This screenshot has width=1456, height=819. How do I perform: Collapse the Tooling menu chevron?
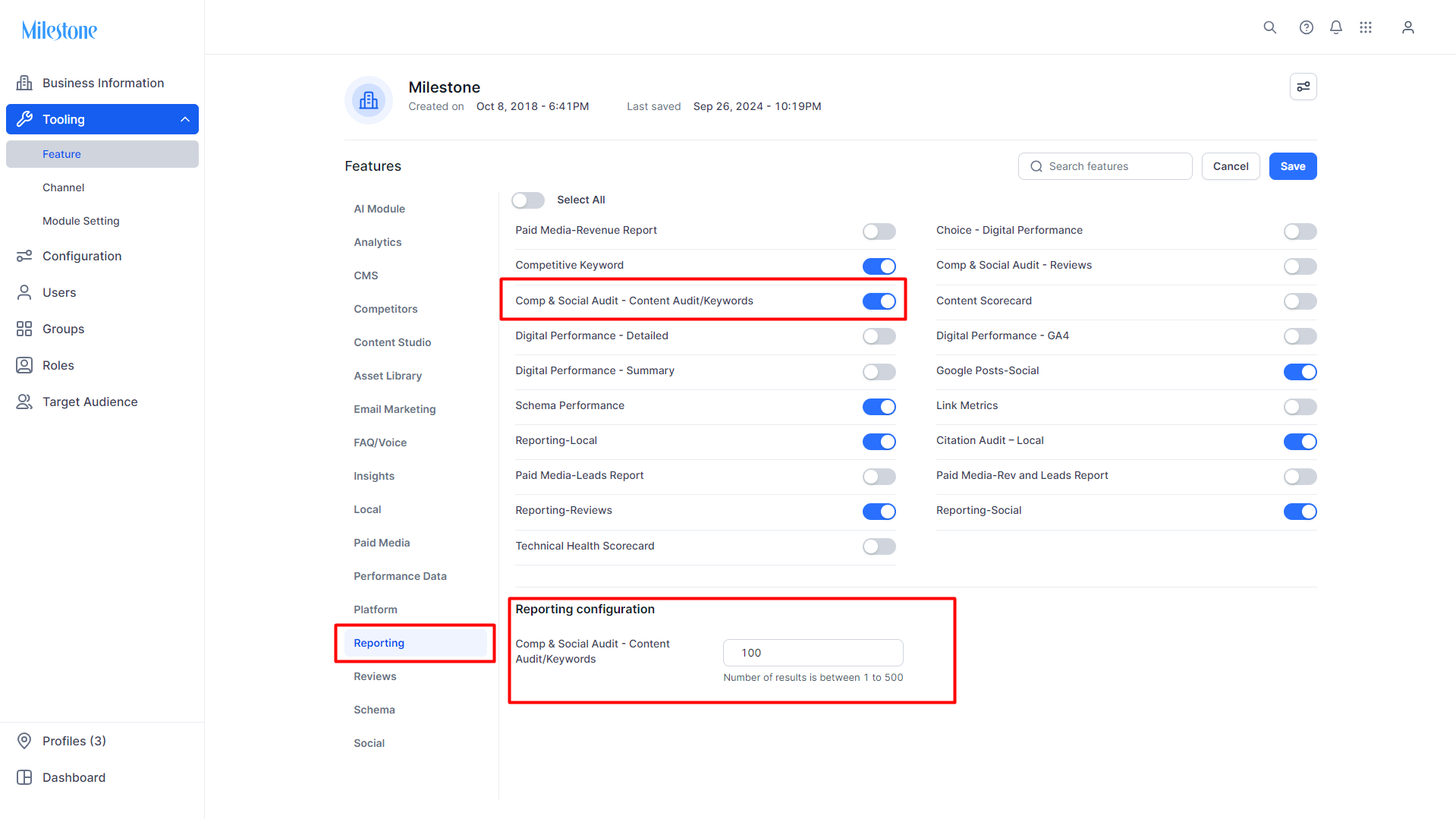pyautogui.click(x=184, y=119)
